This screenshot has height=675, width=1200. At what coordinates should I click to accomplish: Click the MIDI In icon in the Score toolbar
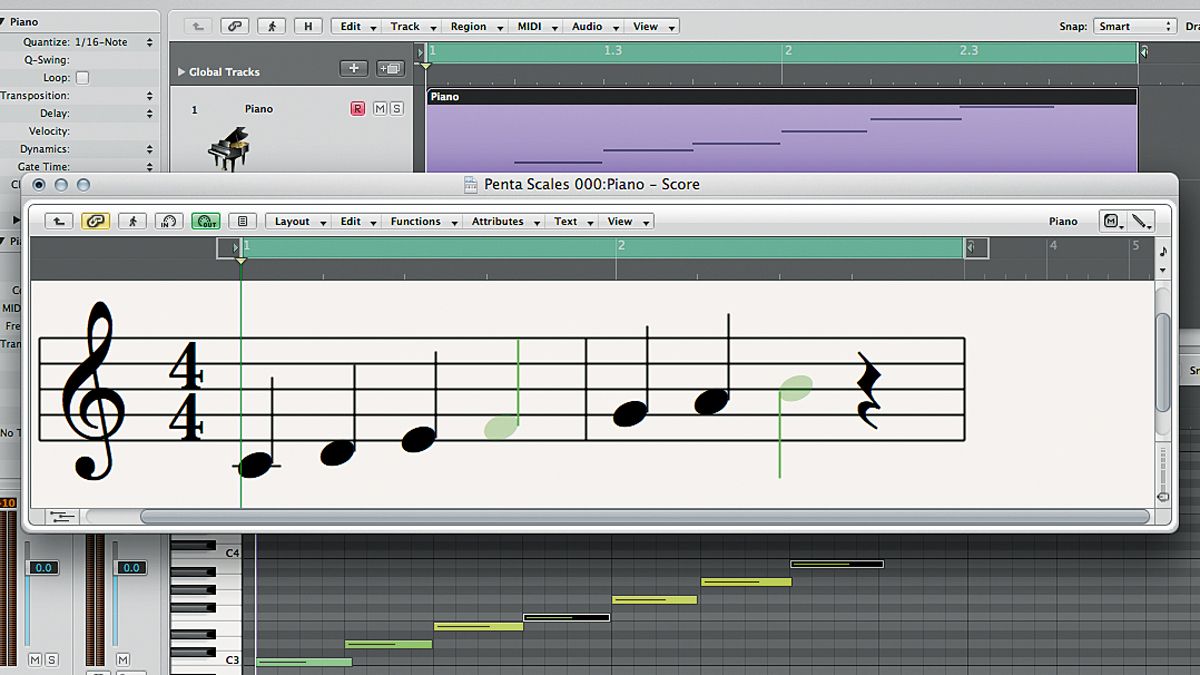(x=169, y=222)
